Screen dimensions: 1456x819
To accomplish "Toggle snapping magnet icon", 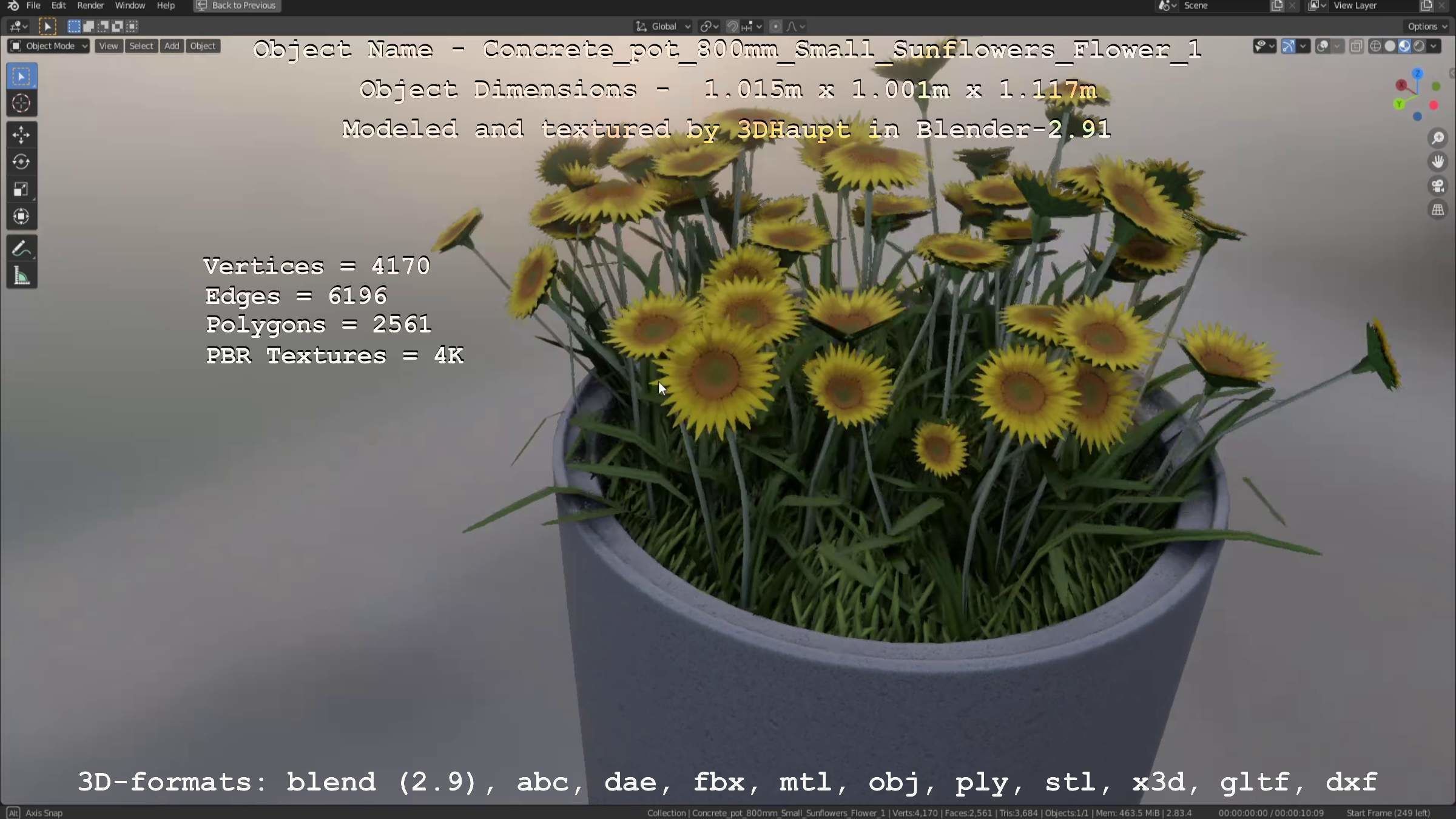I will (732, 27).
